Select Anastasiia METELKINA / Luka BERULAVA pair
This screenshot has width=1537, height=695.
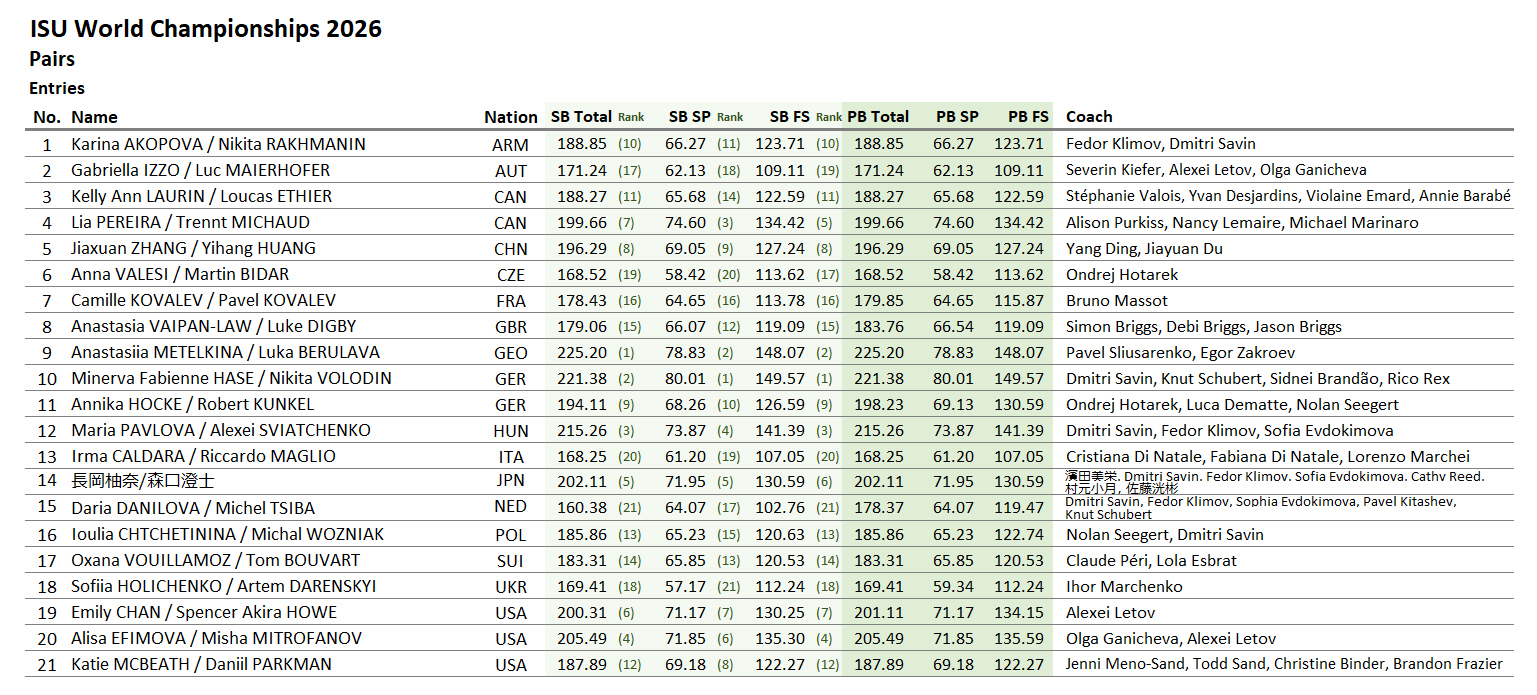225,352
